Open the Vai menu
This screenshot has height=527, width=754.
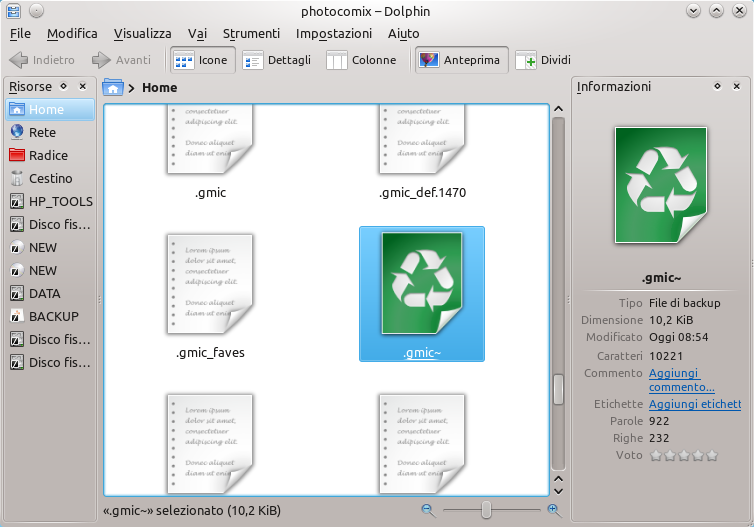[197, 34]
